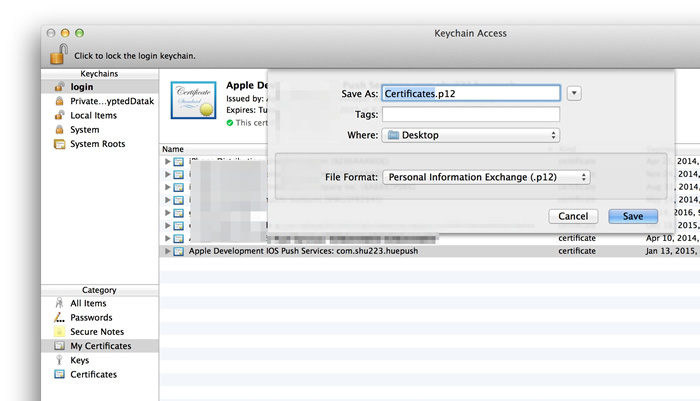700x401 pixels.
Task: Click the Apr 10, 2014 expiry cell
Action: (x=672, y=238)
